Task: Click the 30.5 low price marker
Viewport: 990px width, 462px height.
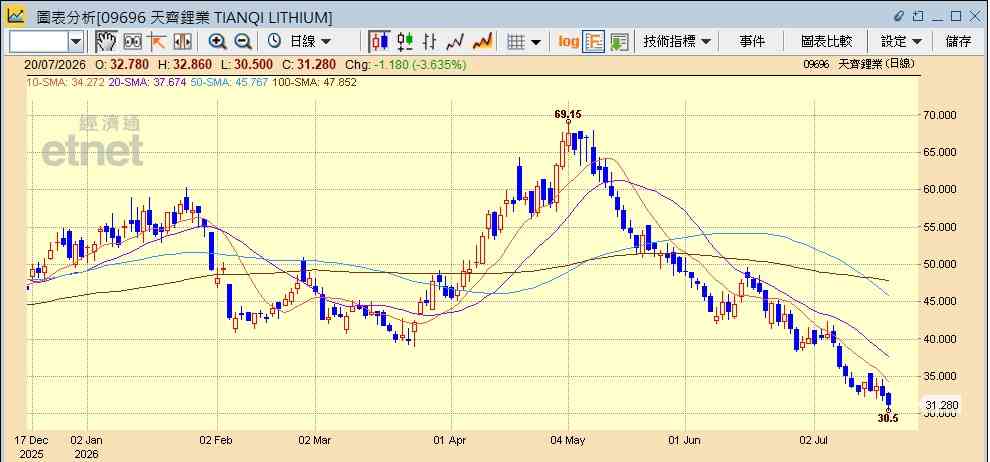Action: point(888,418)
